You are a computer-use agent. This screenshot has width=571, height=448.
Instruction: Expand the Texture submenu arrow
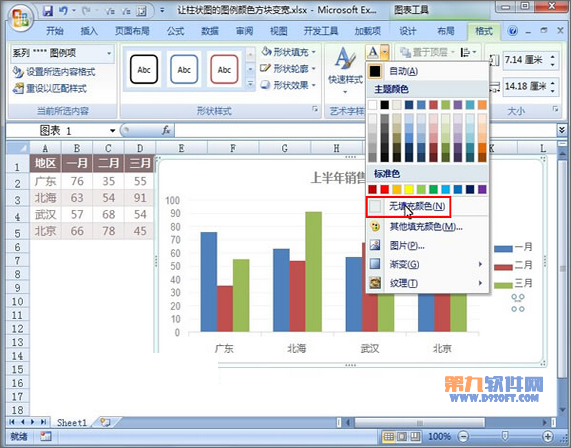(x=480, y=283)
